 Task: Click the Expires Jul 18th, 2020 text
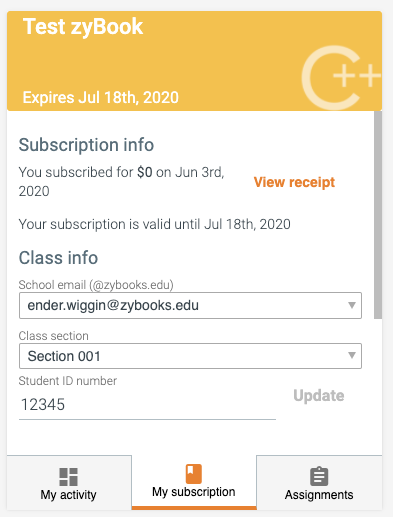(101, 98)
